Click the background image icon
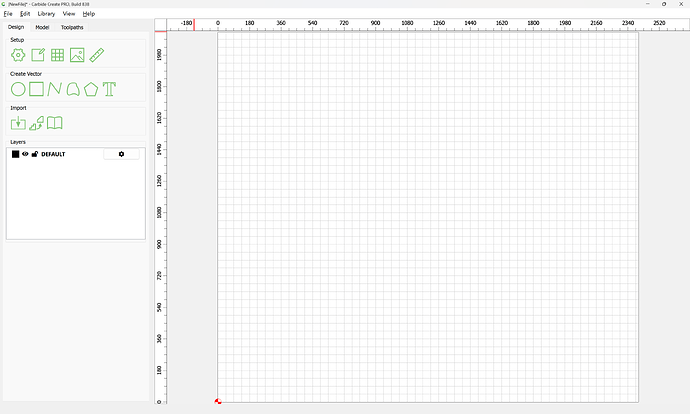The width and height of the screenshot is (690, 414). (77, 55)
